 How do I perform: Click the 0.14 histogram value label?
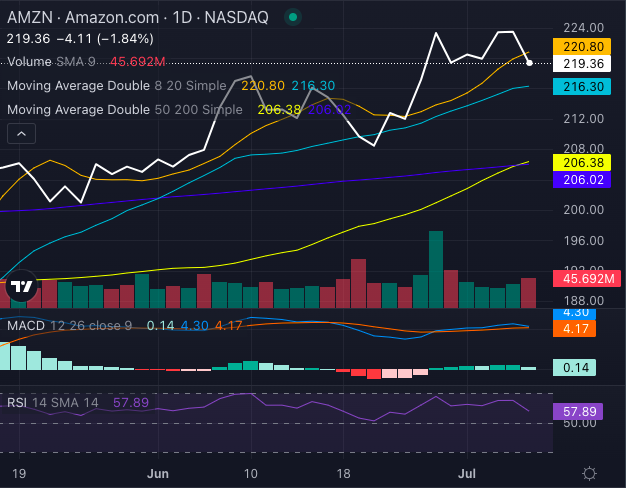tap(574, 367)
